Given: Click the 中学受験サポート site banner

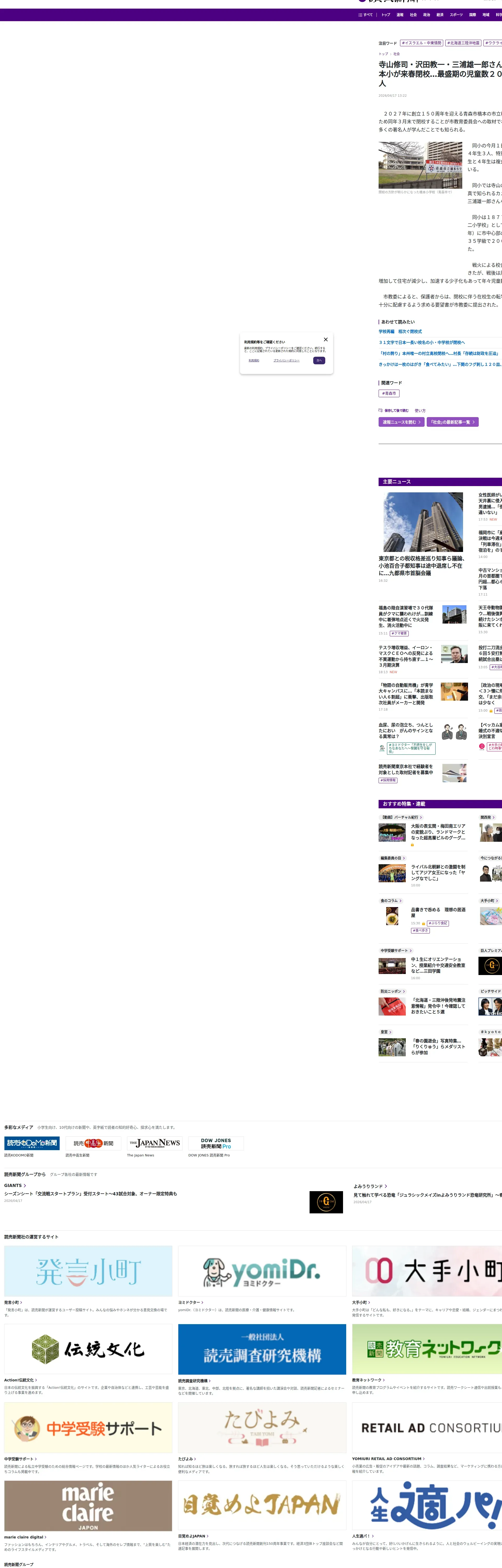Looking at the screenshot, I should (88, 1427).
